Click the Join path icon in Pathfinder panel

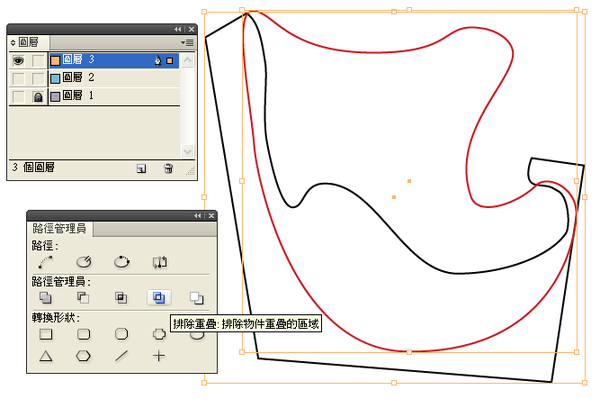point(46,262)
